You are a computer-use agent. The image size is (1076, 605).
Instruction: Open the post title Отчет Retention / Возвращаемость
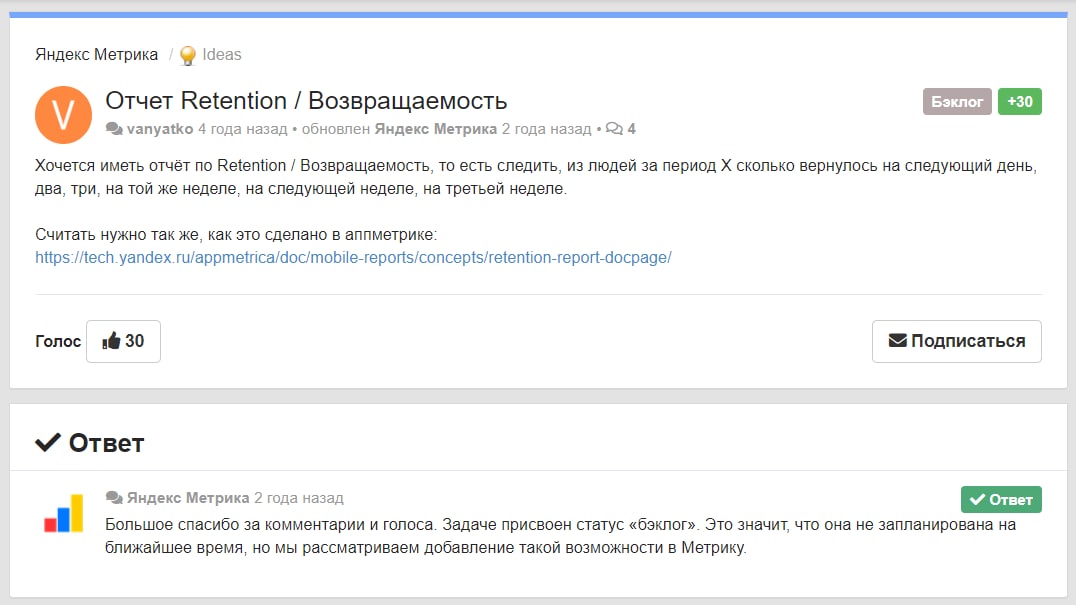(306, 101)
